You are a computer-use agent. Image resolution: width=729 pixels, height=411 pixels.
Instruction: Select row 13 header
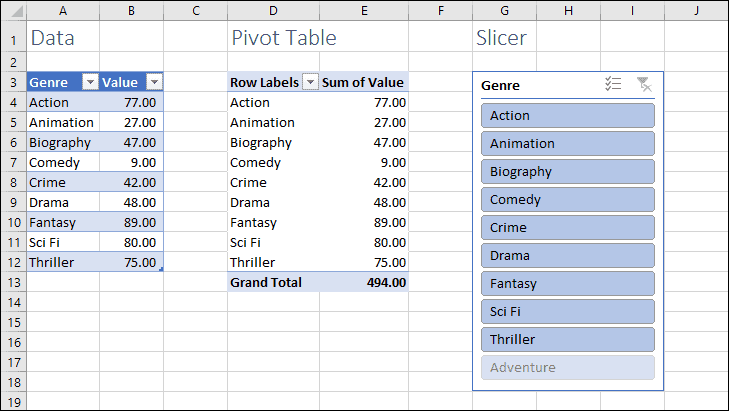point(14,282)
